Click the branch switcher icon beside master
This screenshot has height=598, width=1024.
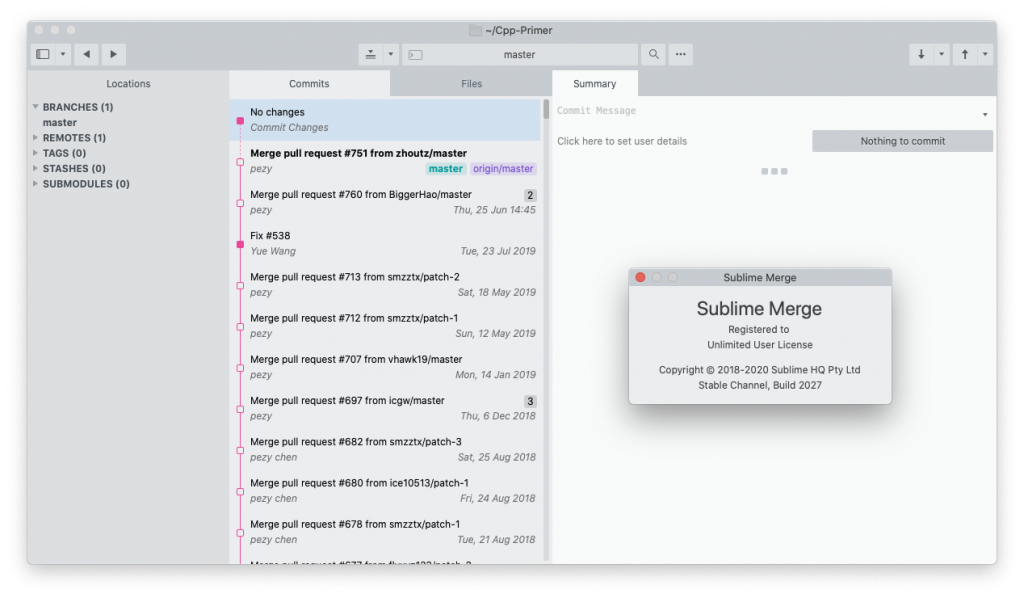pyautogui.click(x=415, y=55)
